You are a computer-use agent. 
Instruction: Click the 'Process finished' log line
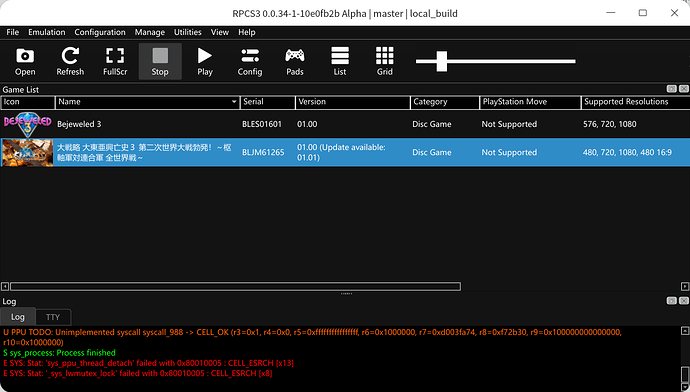(x=59, y=353)
